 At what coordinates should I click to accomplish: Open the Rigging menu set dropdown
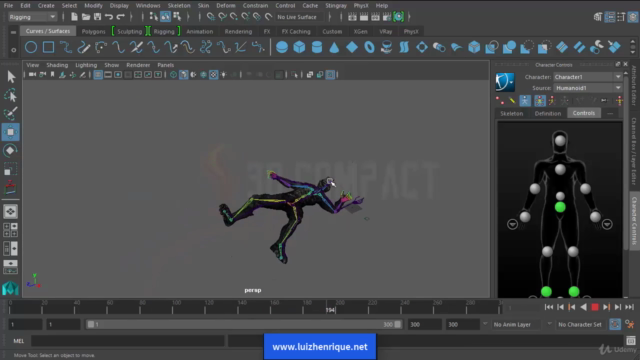coord(32,17)
